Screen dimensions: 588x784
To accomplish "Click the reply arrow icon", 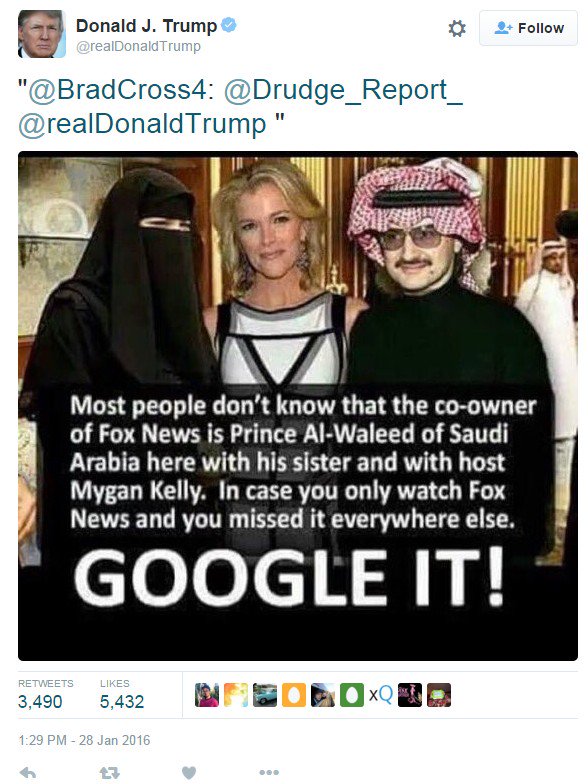I will point(28,773).
